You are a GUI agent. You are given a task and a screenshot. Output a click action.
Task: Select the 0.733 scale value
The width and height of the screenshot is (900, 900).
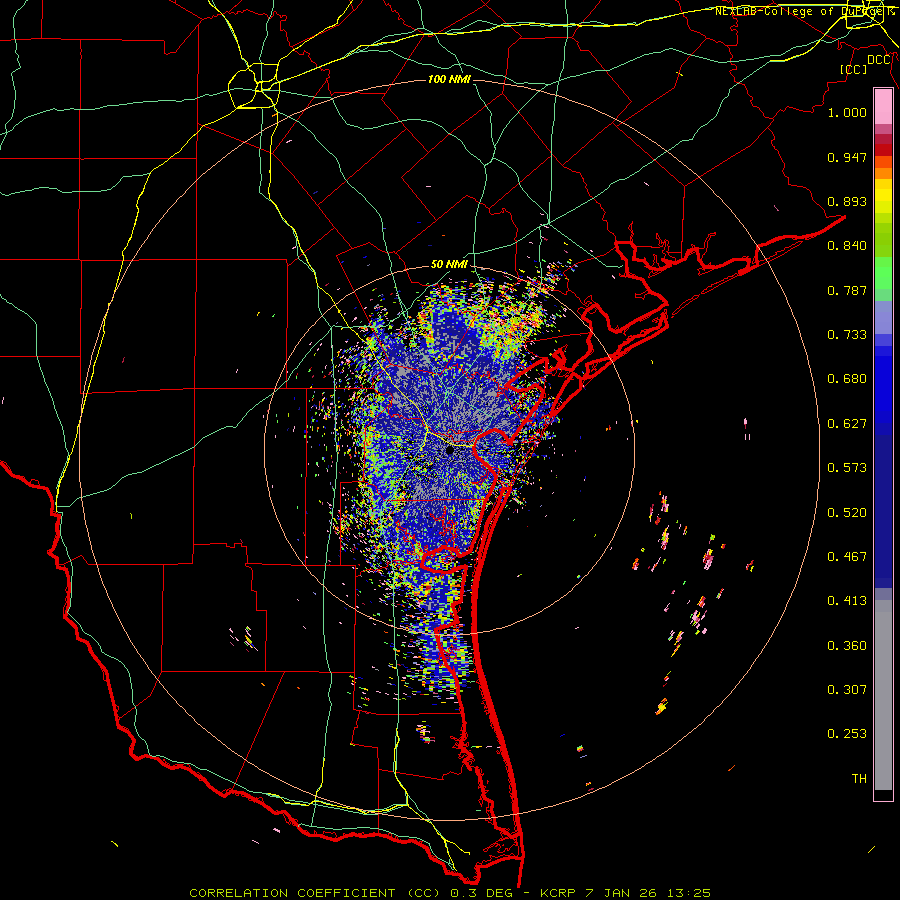(x=847, y=335)
